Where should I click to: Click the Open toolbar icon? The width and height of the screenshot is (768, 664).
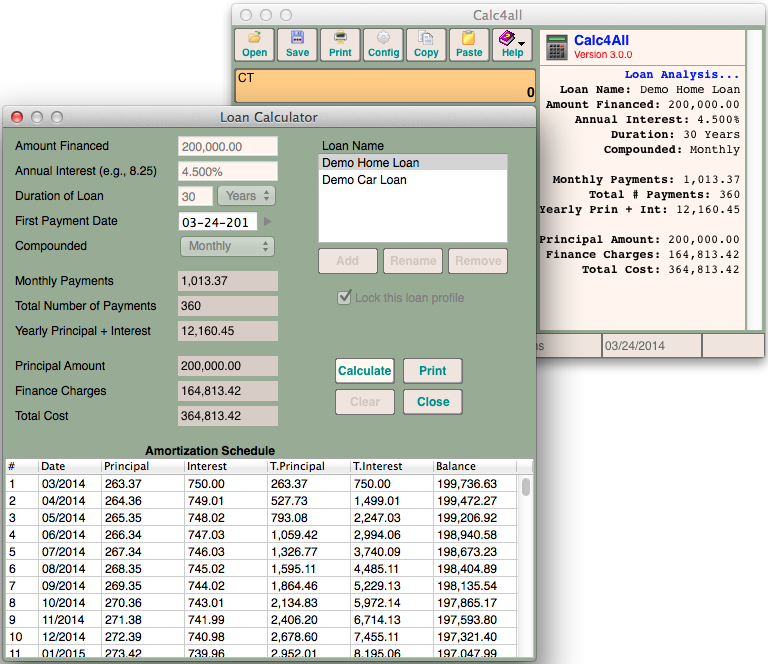pos(254,44)
